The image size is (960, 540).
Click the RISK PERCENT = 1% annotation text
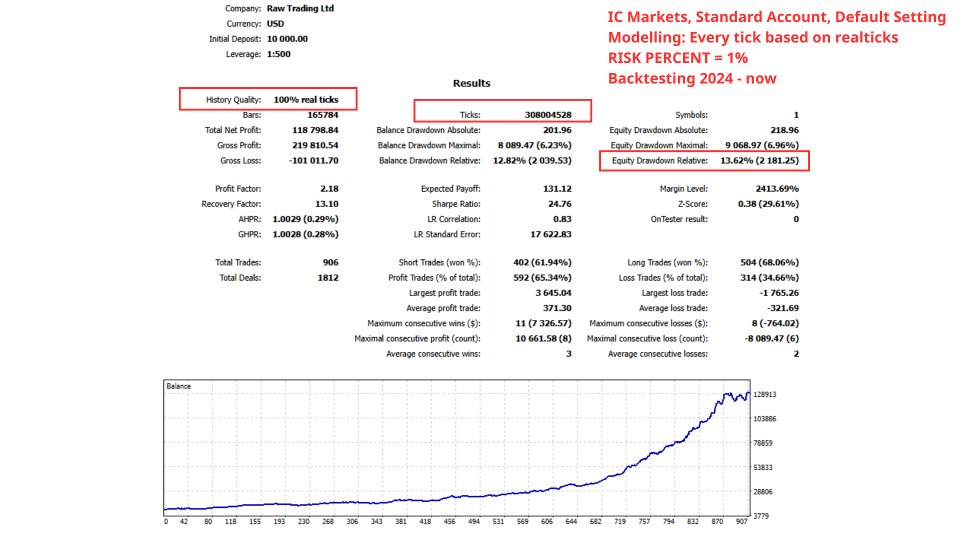coord(678,58)
